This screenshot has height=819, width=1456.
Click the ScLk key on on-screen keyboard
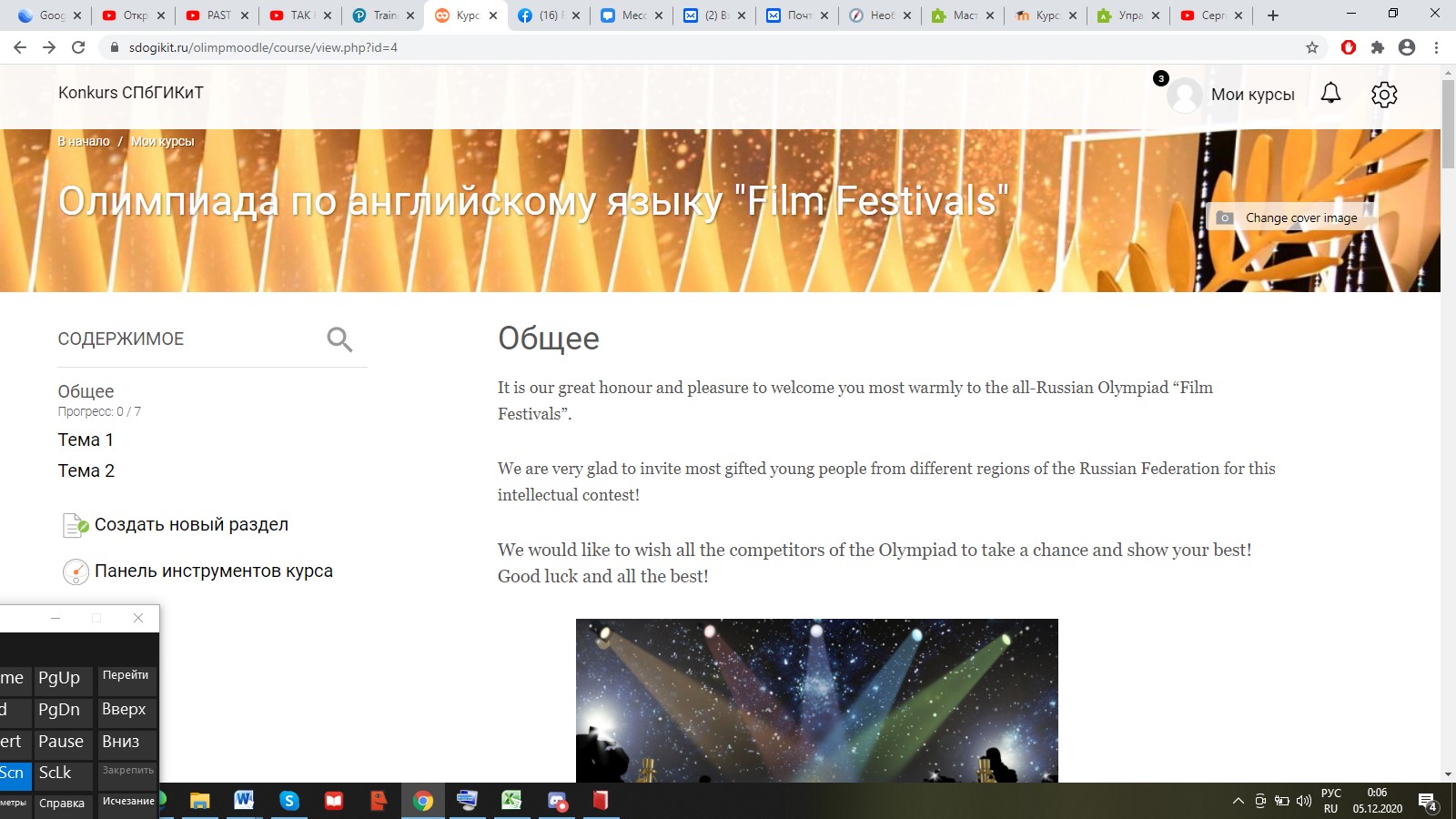[62, 774]
